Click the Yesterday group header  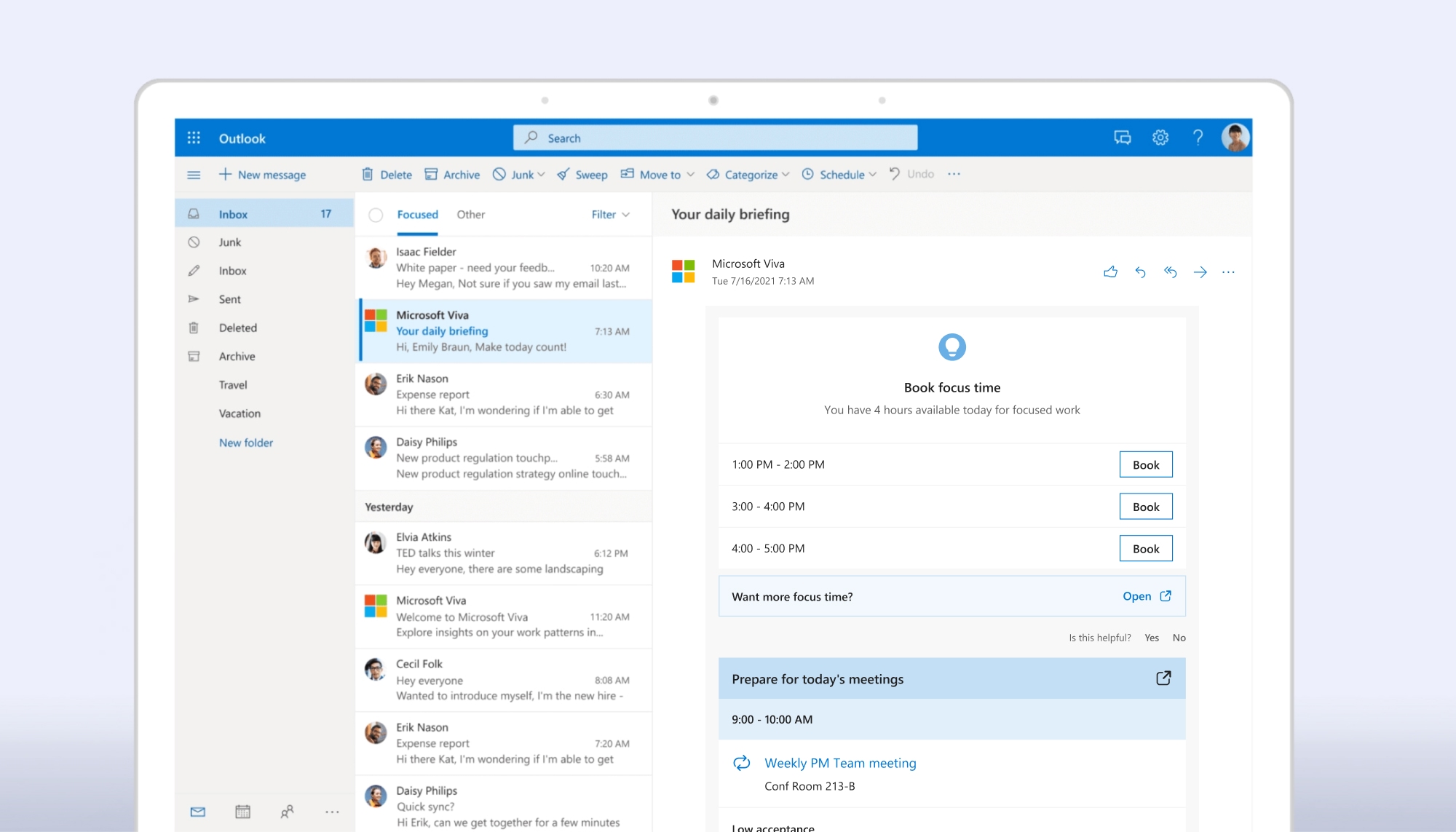[504, 507]
